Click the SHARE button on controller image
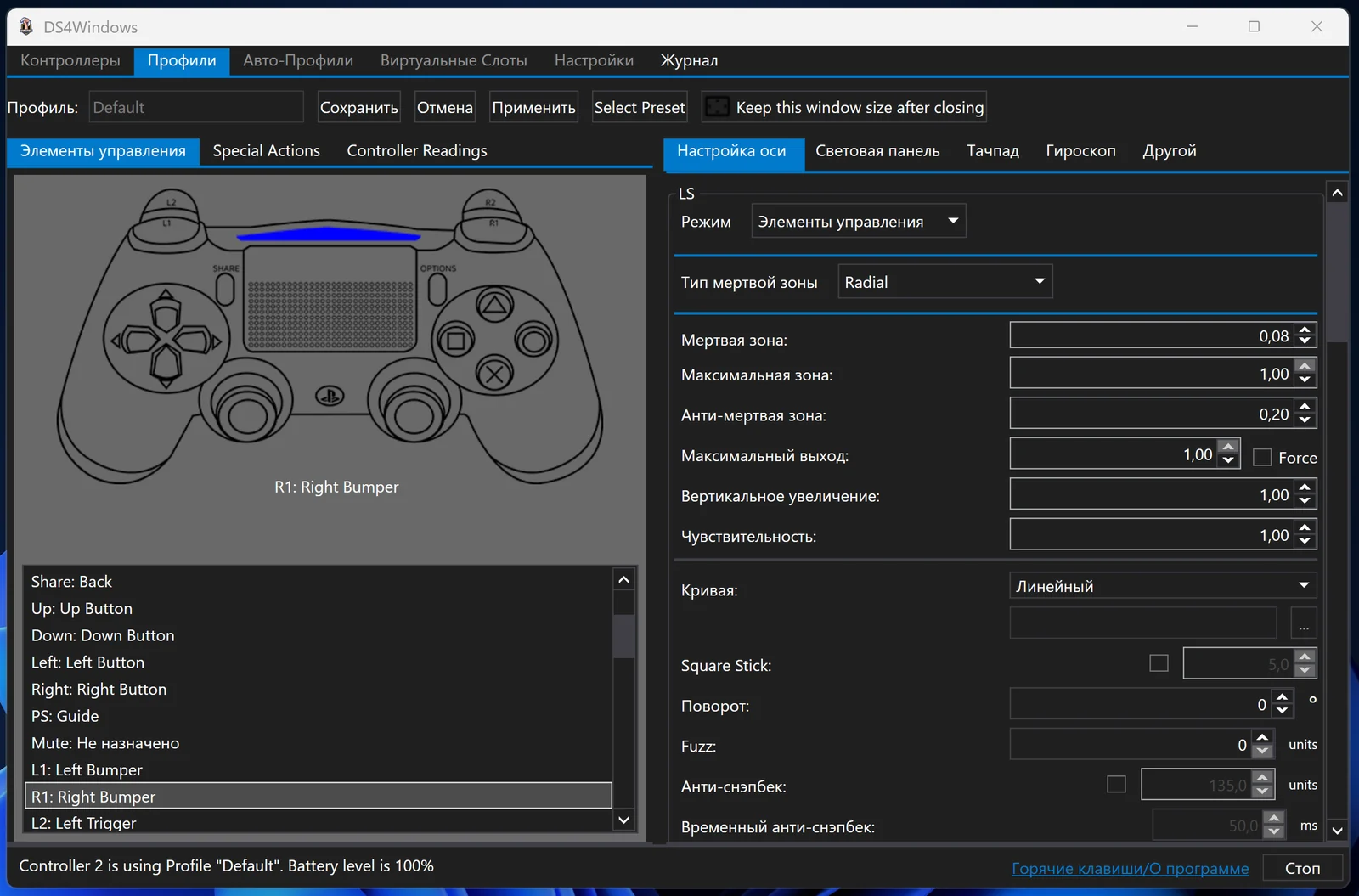 click(x=225, y=289)
